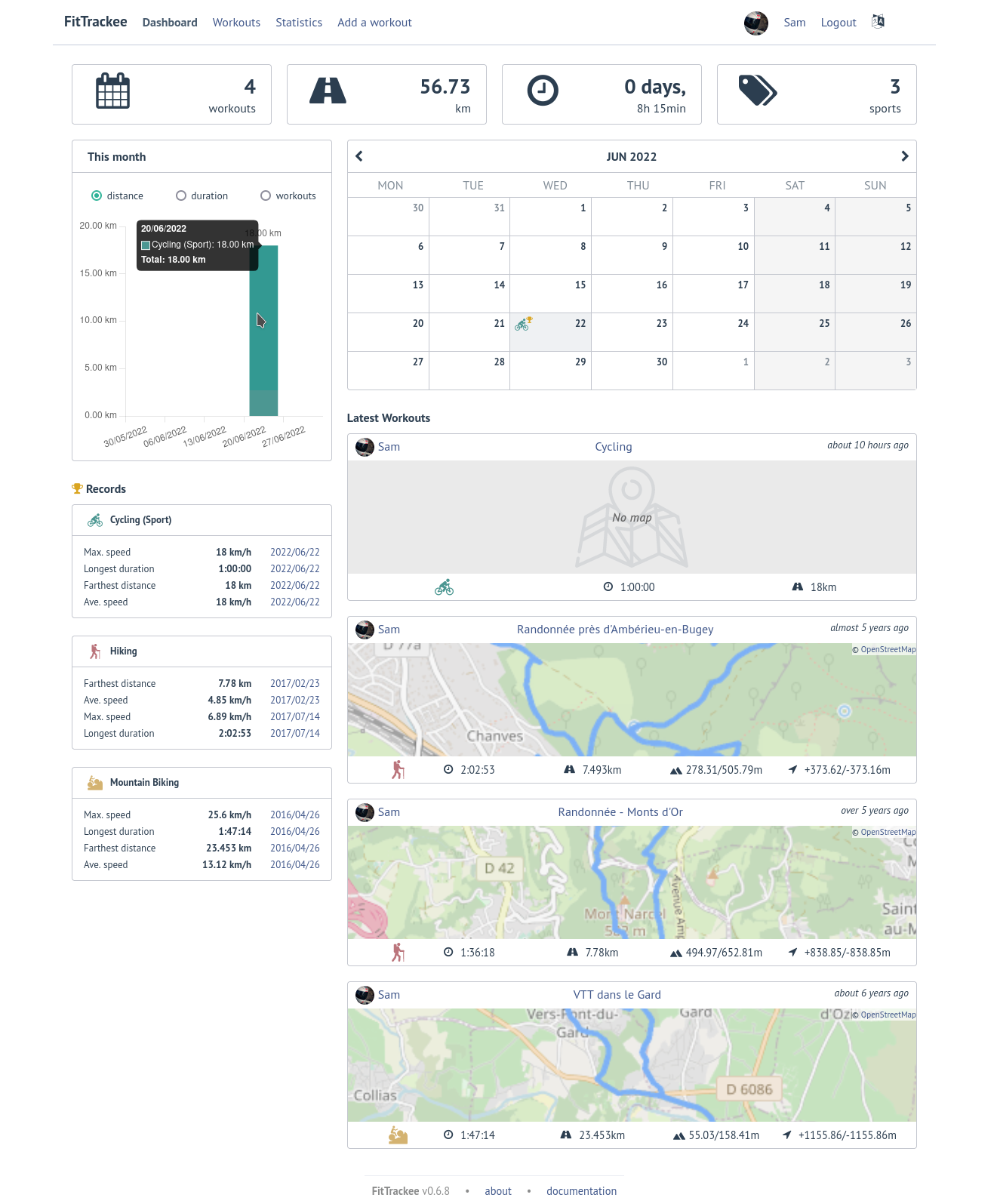Open the Cycling workout title link

[x=614, y=447]
